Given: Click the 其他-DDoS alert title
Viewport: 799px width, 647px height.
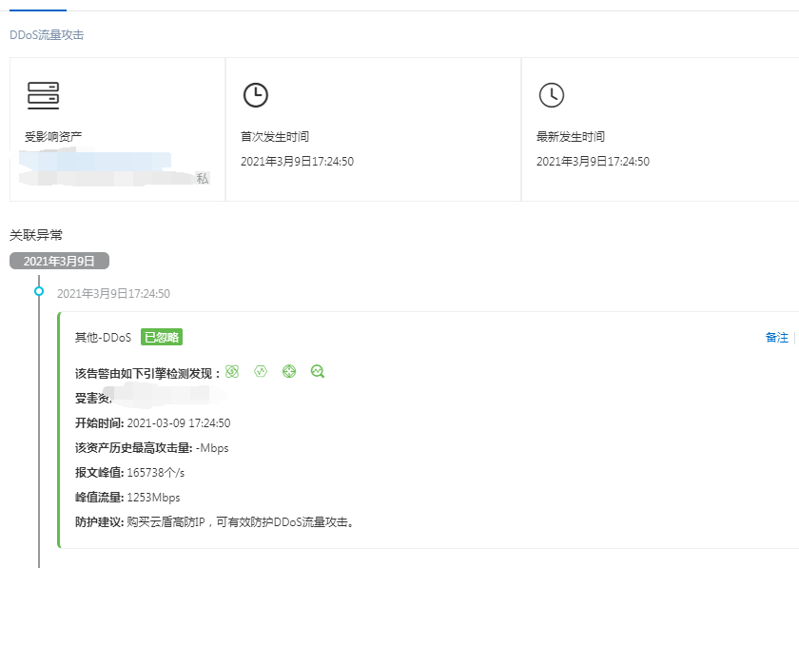Looking at the screenshot, I should point(103,338).
